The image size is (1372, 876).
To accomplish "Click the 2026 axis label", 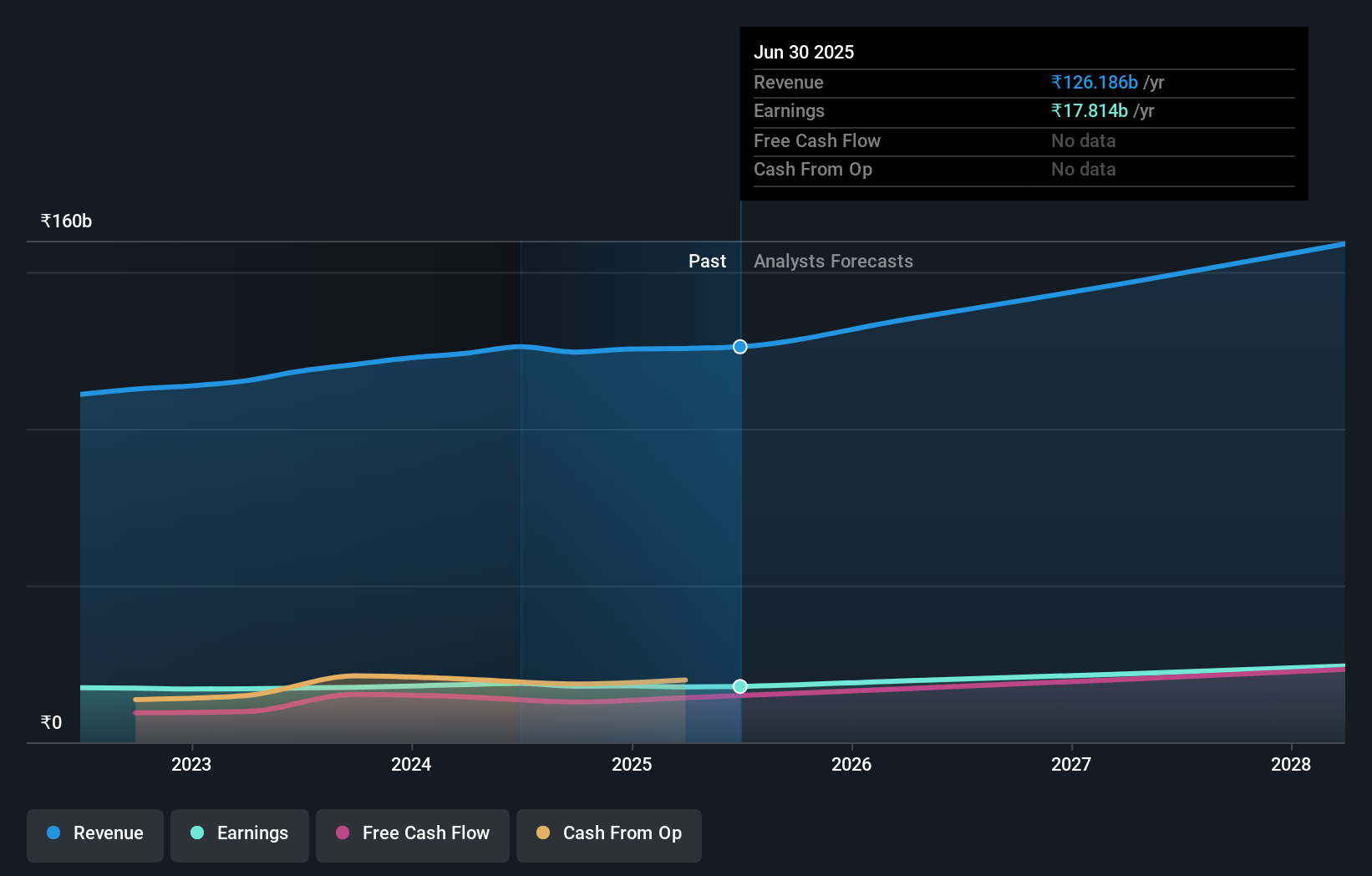I will point(851,764).
